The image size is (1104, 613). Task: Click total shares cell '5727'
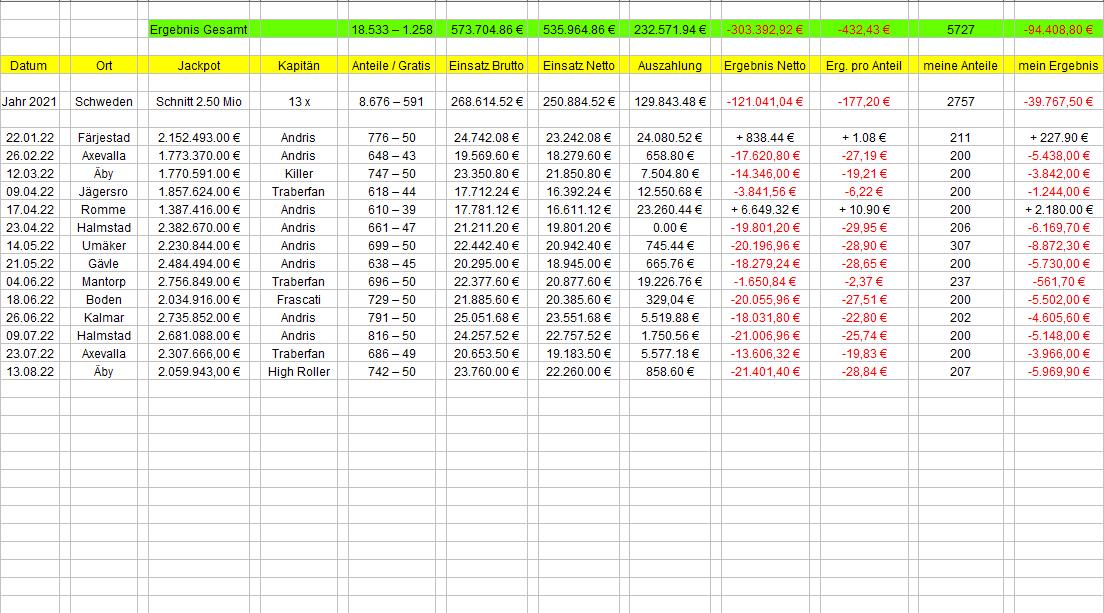(960, 30)
